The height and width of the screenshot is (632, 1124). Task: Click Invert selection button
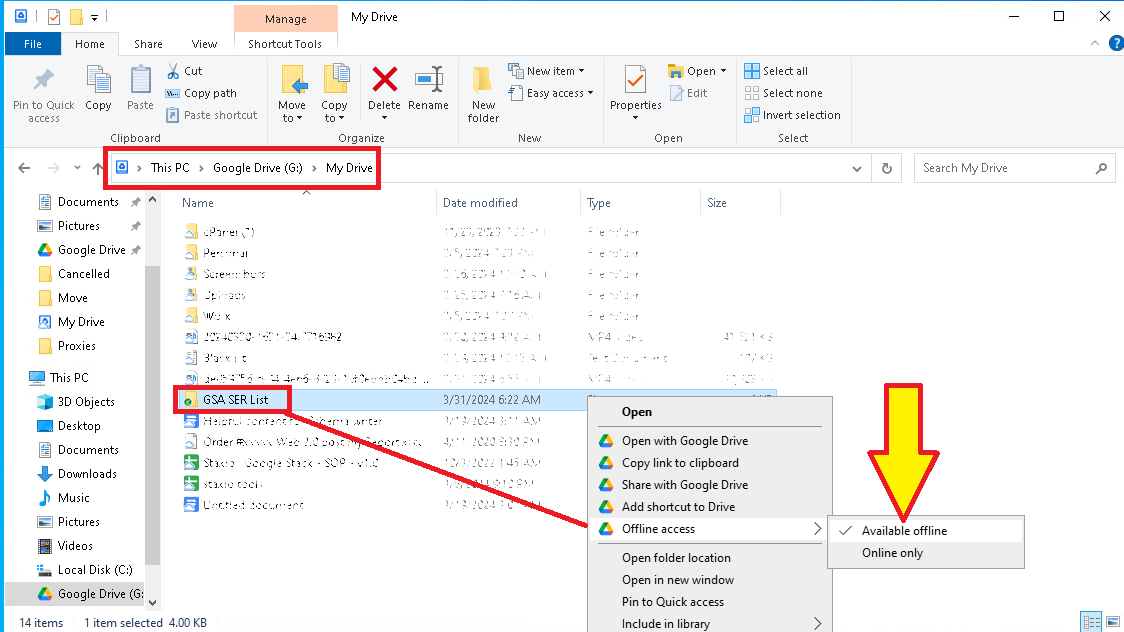tap(801, 115)
